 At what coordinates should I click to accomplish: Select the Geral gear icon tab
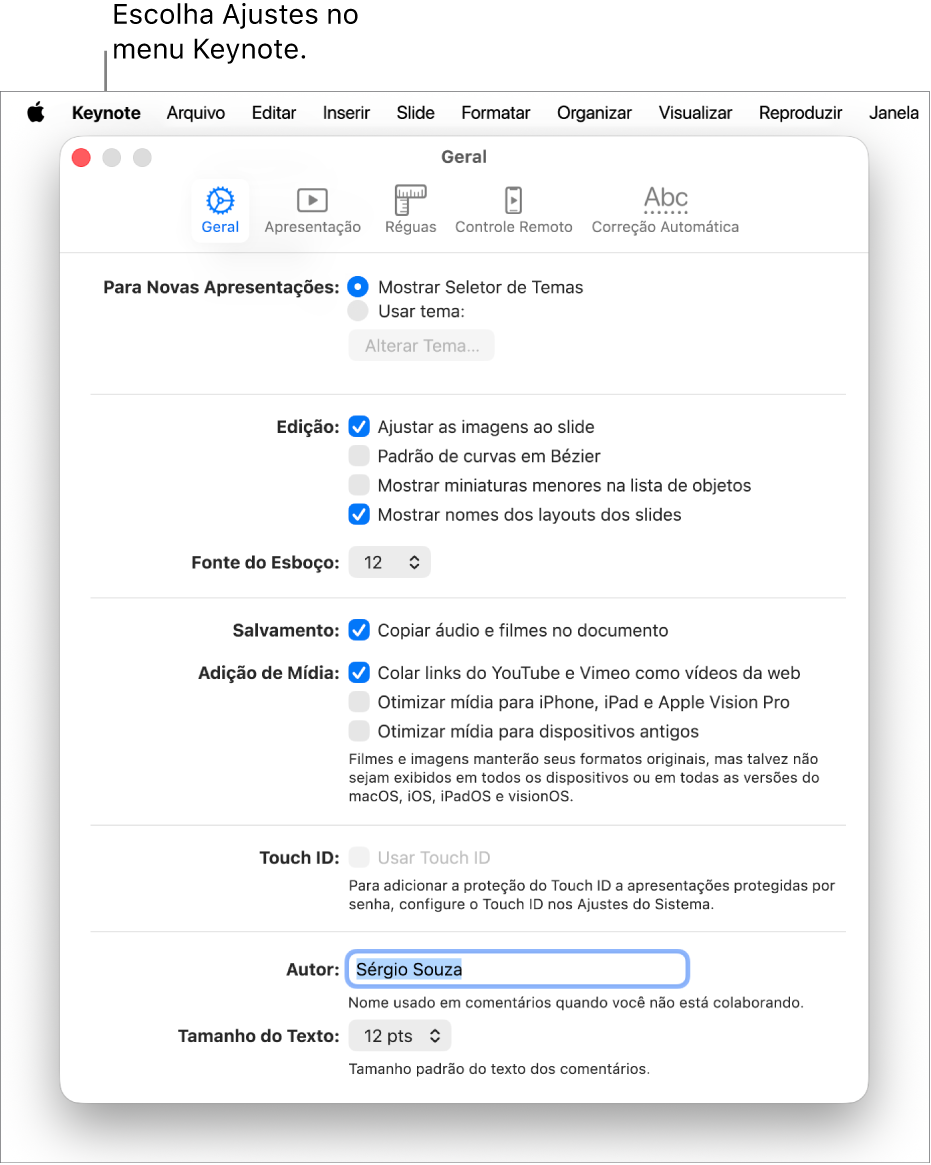(x=220, y=211)
